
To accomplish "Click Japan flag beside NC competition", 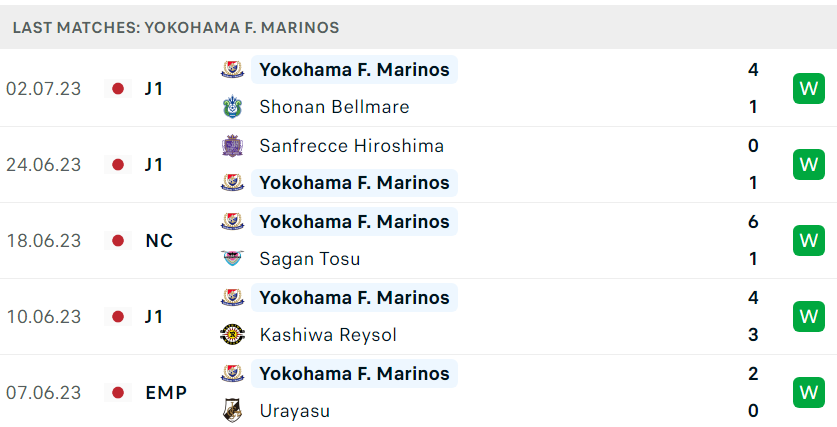I will pos(118,241).
